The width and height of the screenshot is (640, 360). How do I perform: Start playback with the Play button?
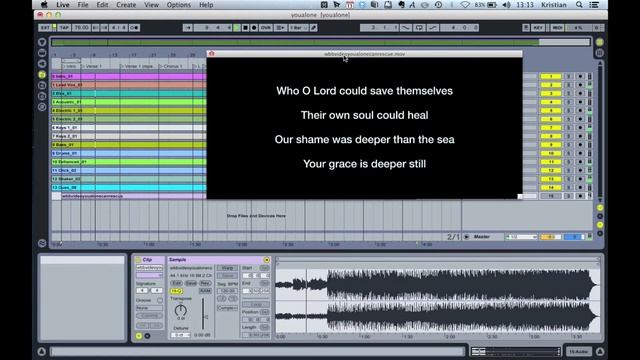pos(237,28)
